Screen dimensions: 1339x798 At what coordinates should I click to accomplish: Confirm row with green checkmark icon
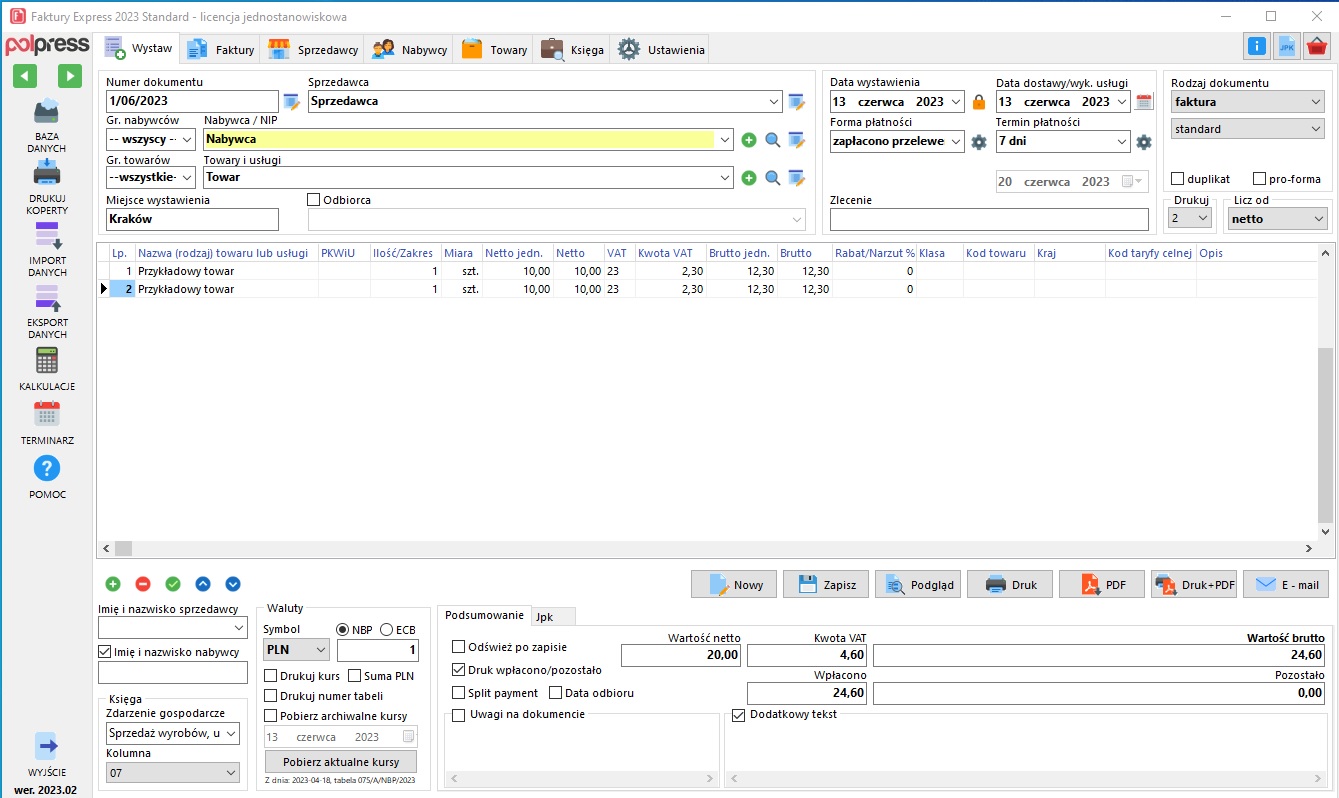(173, 584)
